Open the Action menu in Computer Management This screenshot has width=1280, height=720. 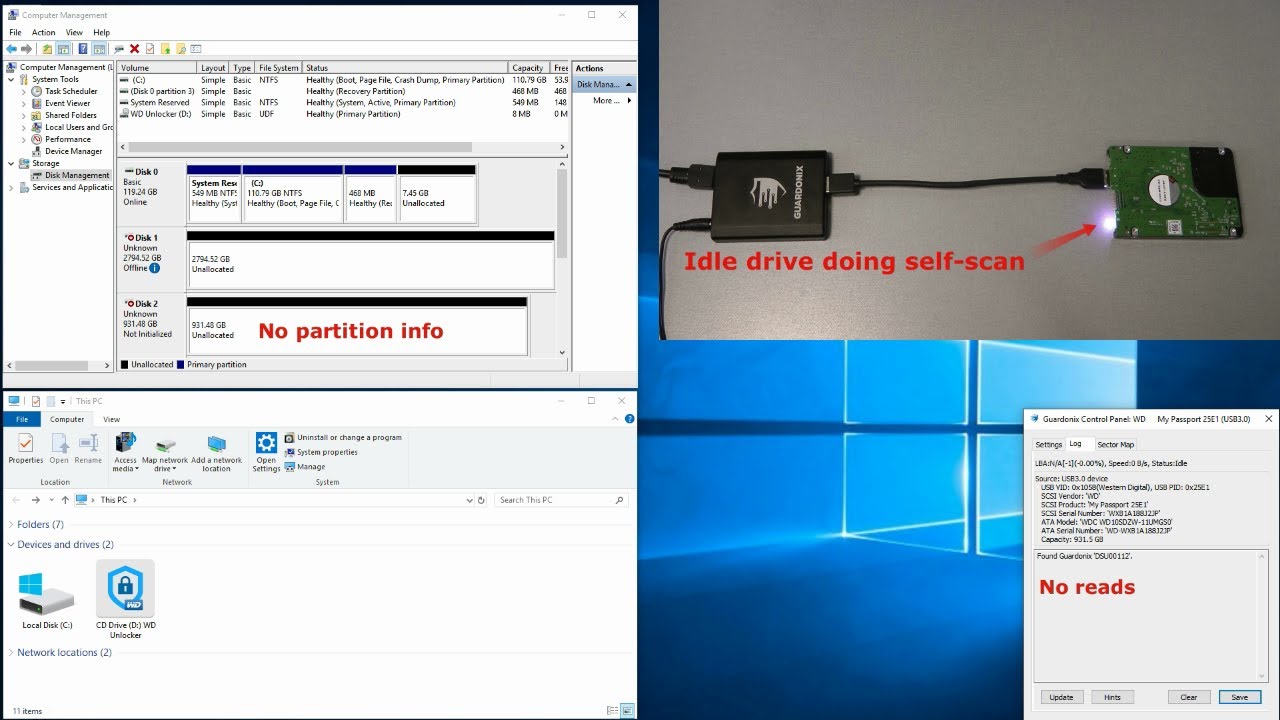point(44,32)
